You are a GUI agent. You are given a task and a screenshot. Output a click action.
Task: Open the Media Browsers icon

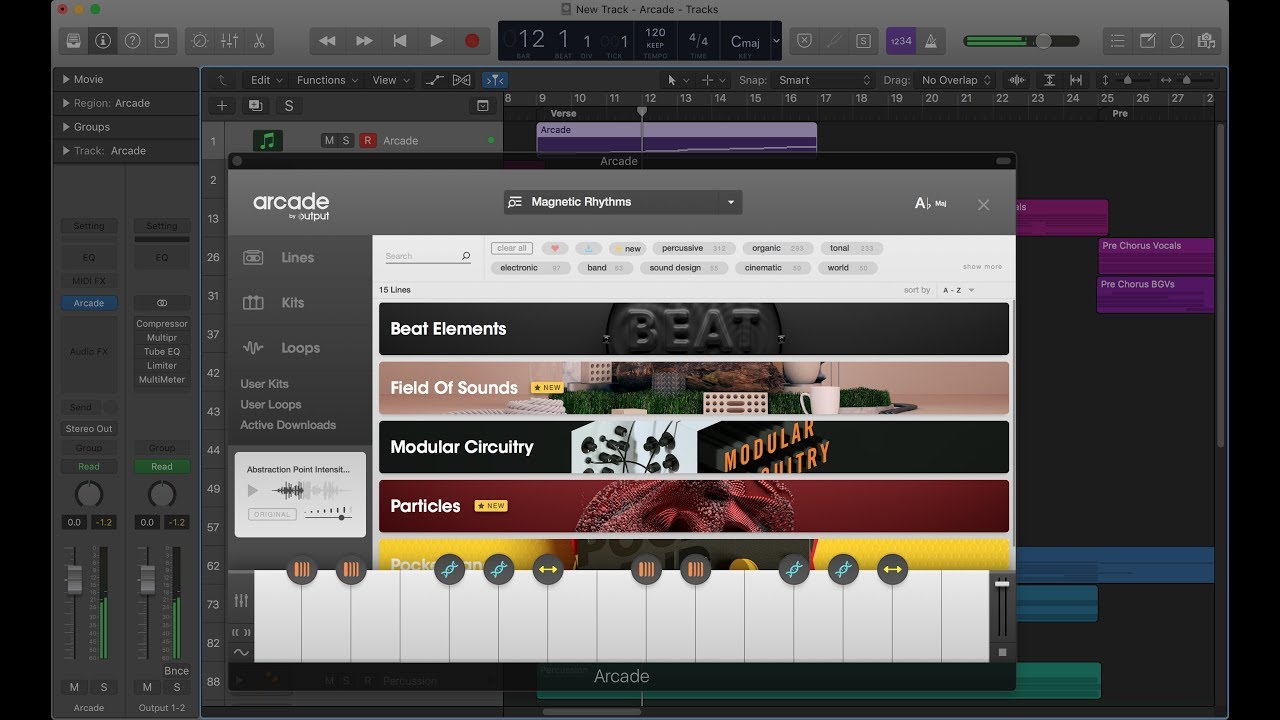1206,41
